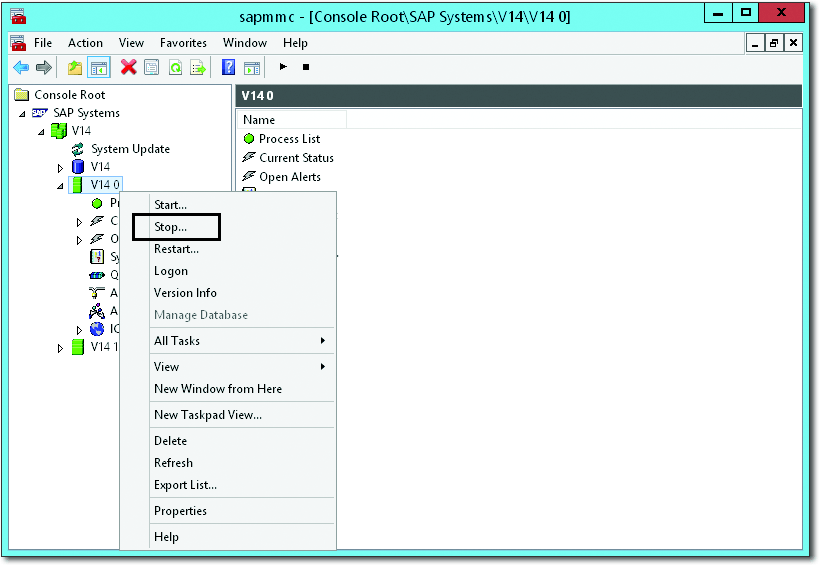This screenshot has height=565, width=819.
Task: Click the Stop square toolbar button
Action: (306, 67)
